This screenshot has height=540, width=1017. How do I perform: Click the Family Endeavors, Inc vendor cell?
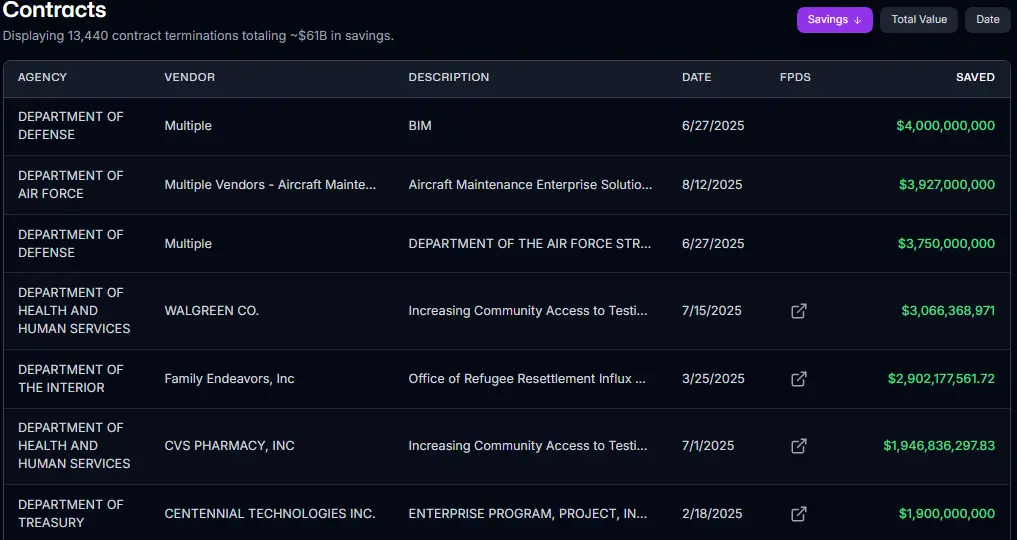click(x=230, y=379)
